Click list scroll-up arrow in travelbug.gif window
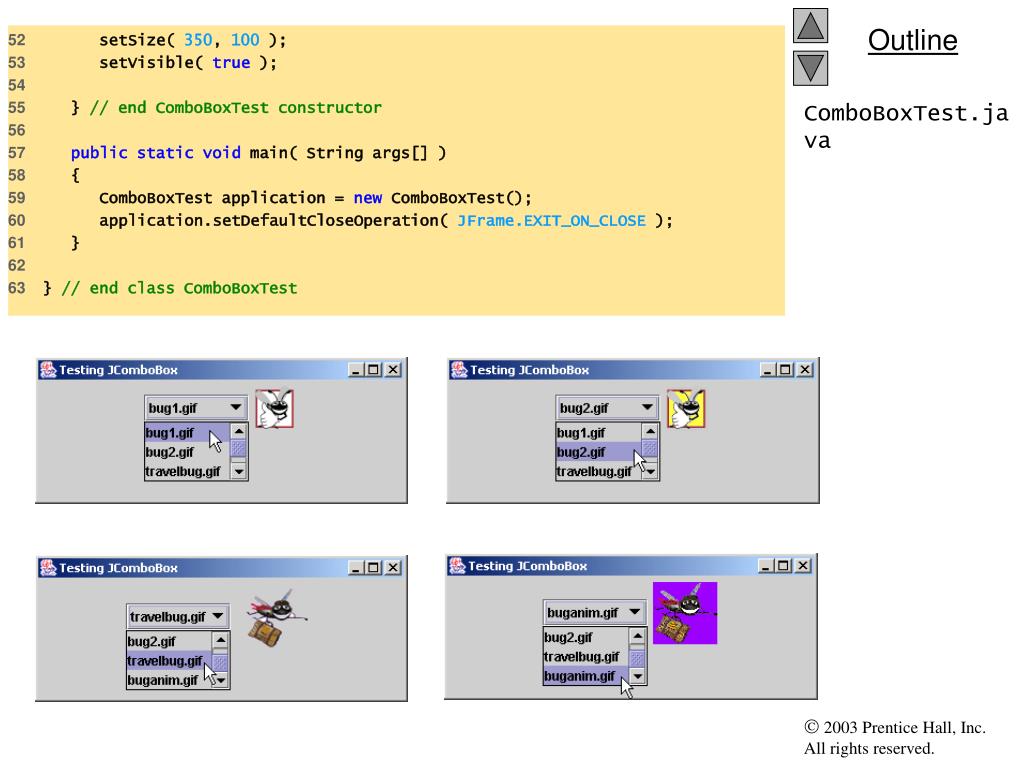 click(221, 640)
